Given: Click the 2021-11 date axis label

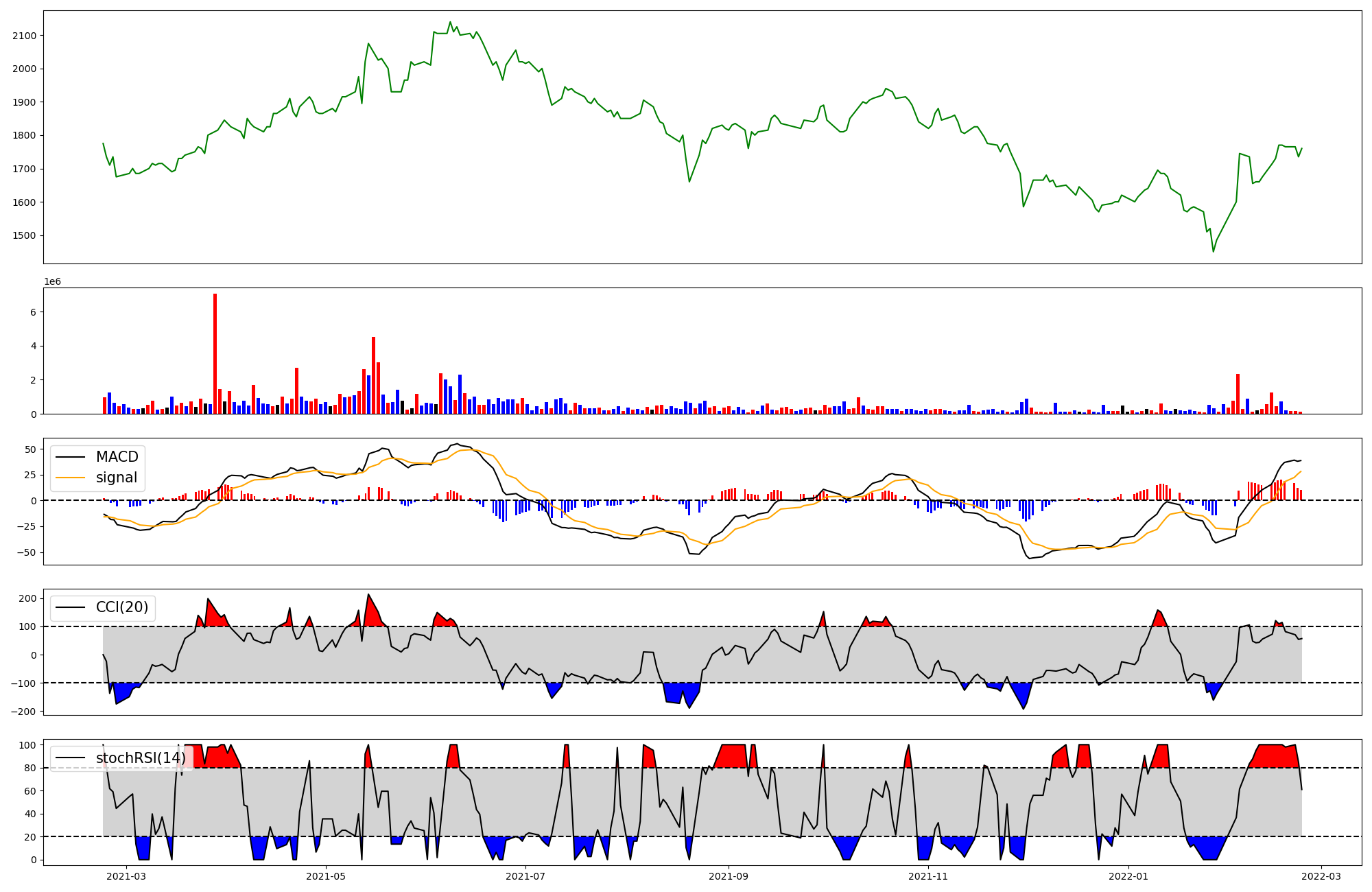Looking at the screenshot, I should pyautogui.click(x=927, y=876).
